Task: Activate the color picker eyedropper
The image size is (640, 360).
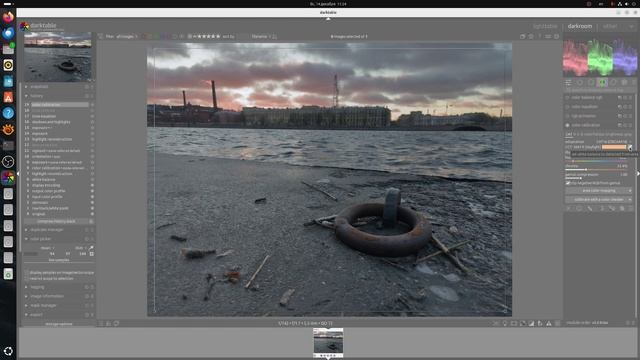Action: coord(91,248)
